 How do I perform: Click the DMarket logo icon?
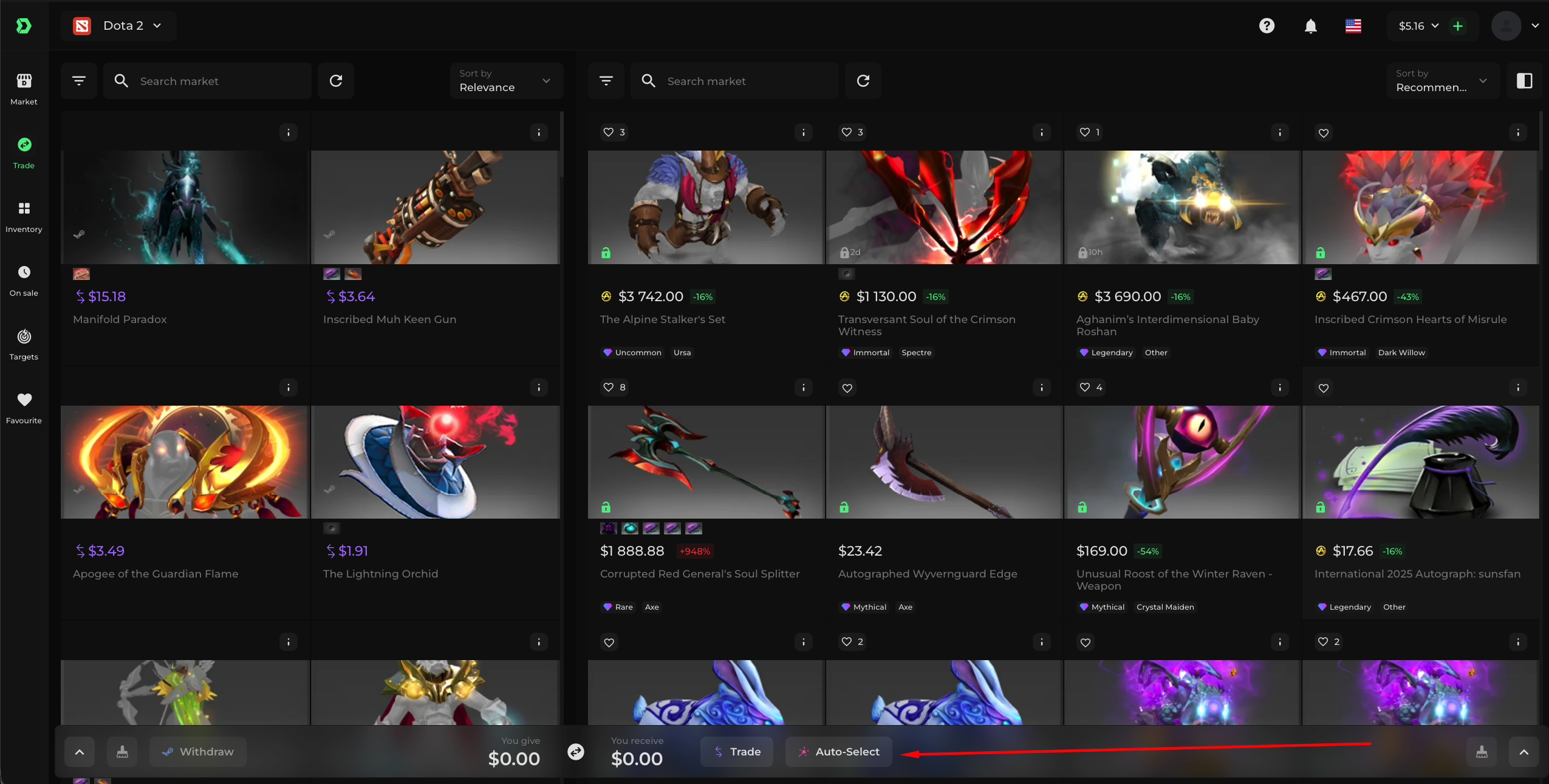click(x=24, y=26)
